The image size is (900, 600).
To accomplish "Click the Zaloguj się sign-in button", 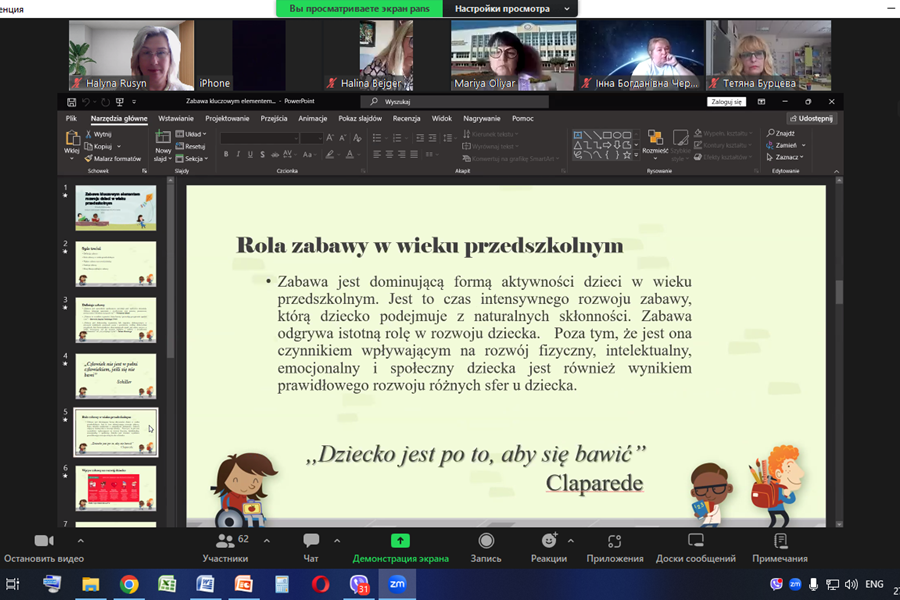I will [726, 102].
